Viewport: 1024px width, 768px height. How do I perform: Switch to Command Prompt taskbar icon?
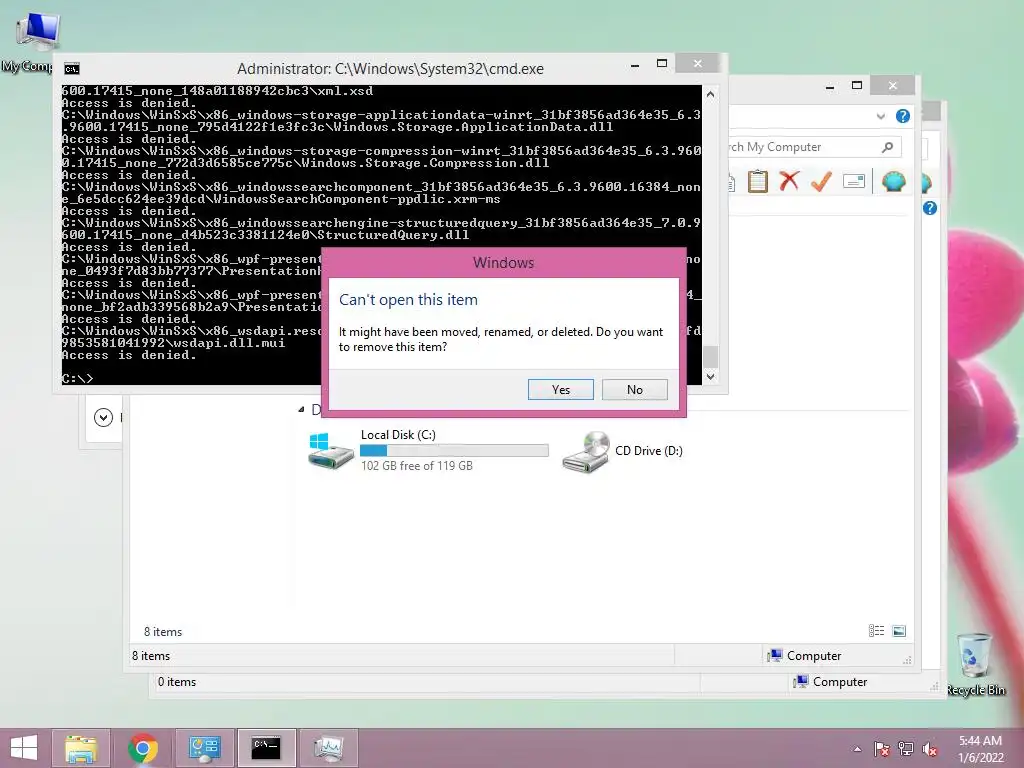tap(266, 748)
